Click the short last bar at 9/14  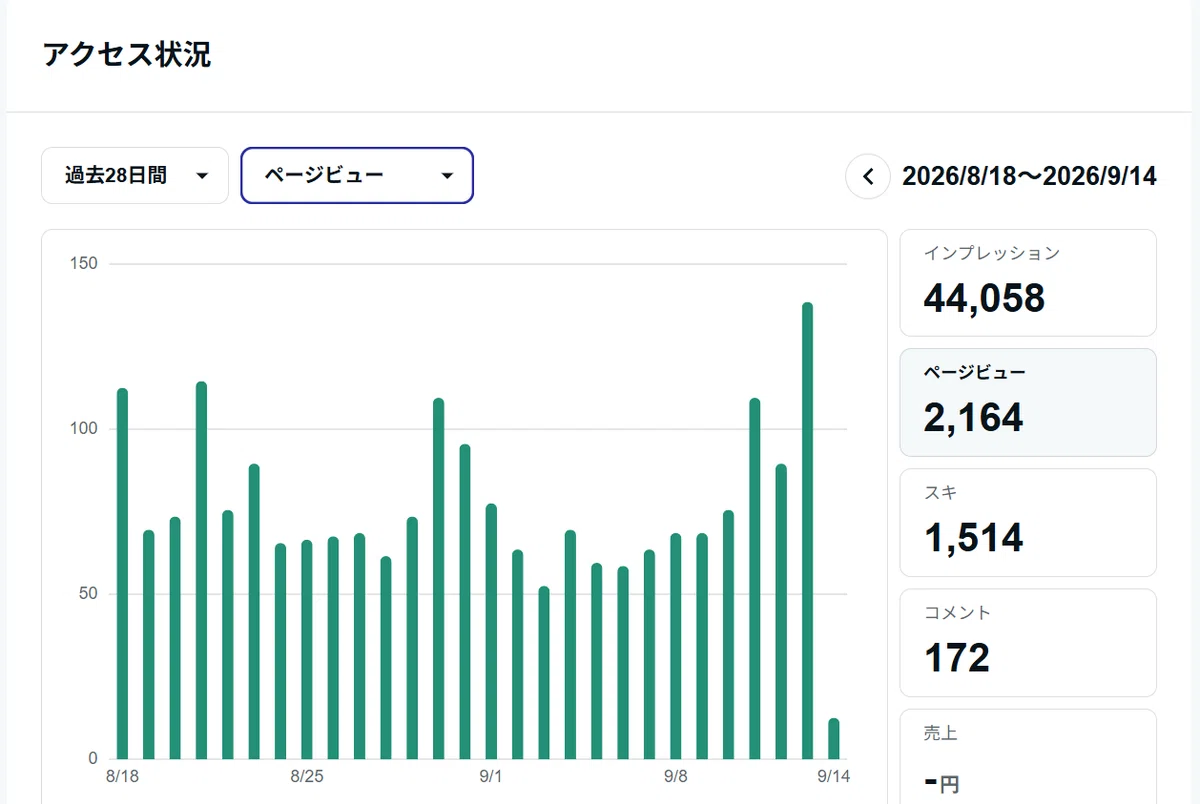(x=834, y=738)
